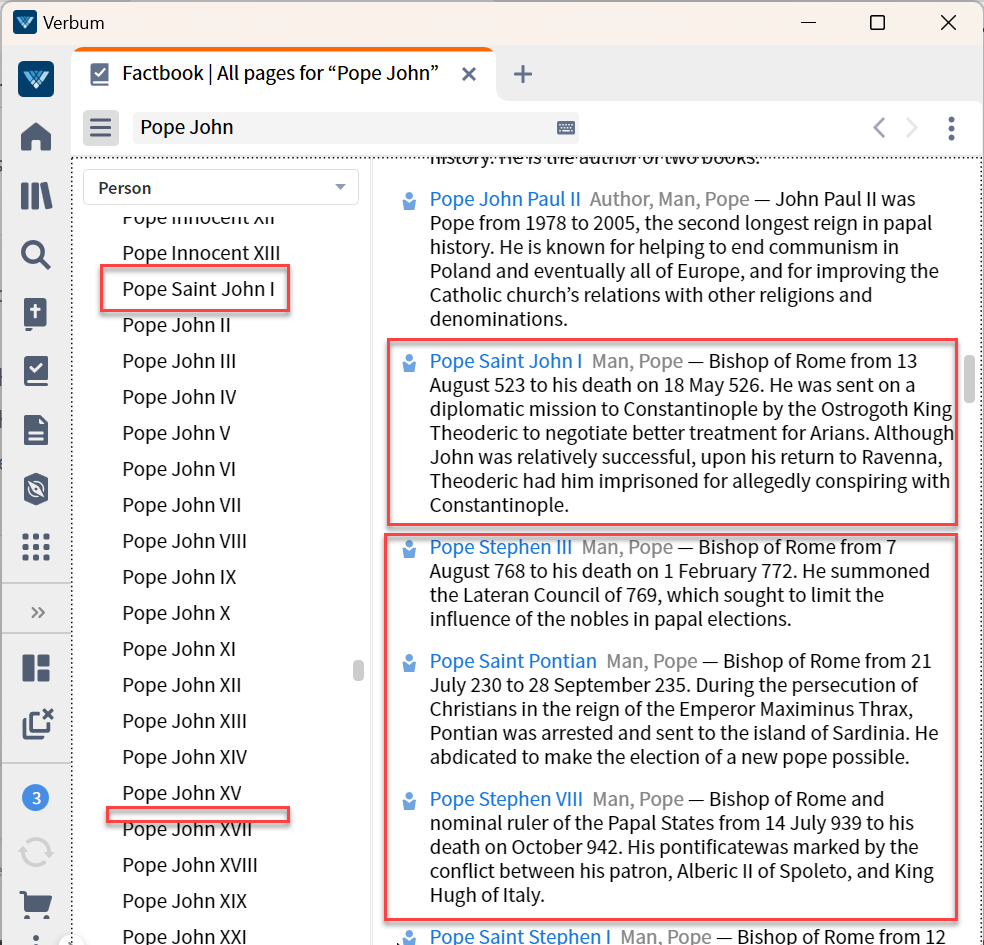Select Pope John XVII in list
The width and height of the screenshot is (984, 945).
188,830
